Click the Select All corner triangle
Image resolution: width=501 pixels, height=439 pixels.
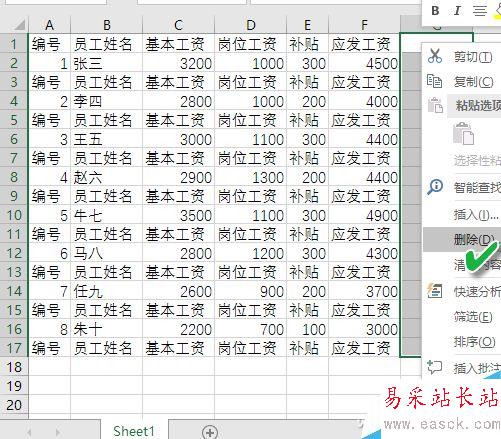point(19,25)
